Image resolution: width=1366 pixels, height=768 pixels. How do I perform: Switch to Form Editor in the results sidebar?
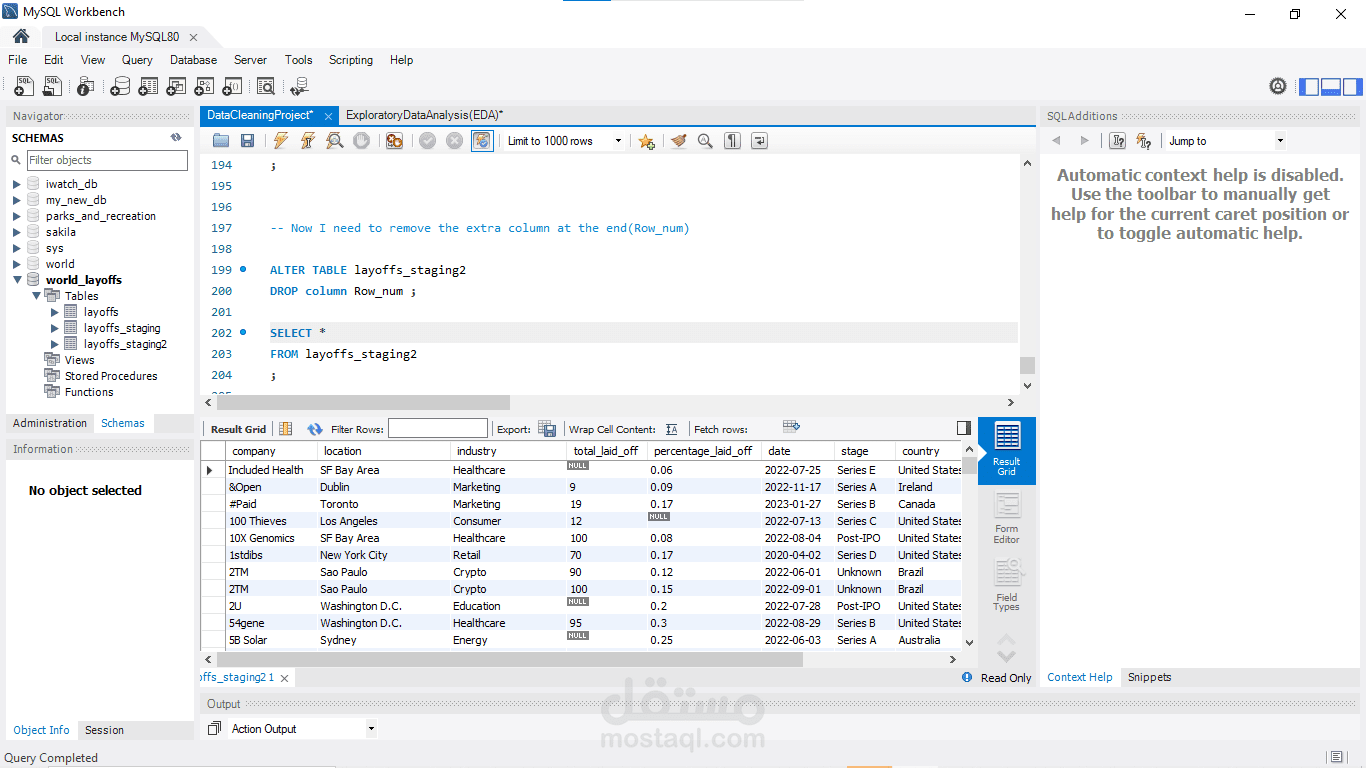coord(1006,517)
